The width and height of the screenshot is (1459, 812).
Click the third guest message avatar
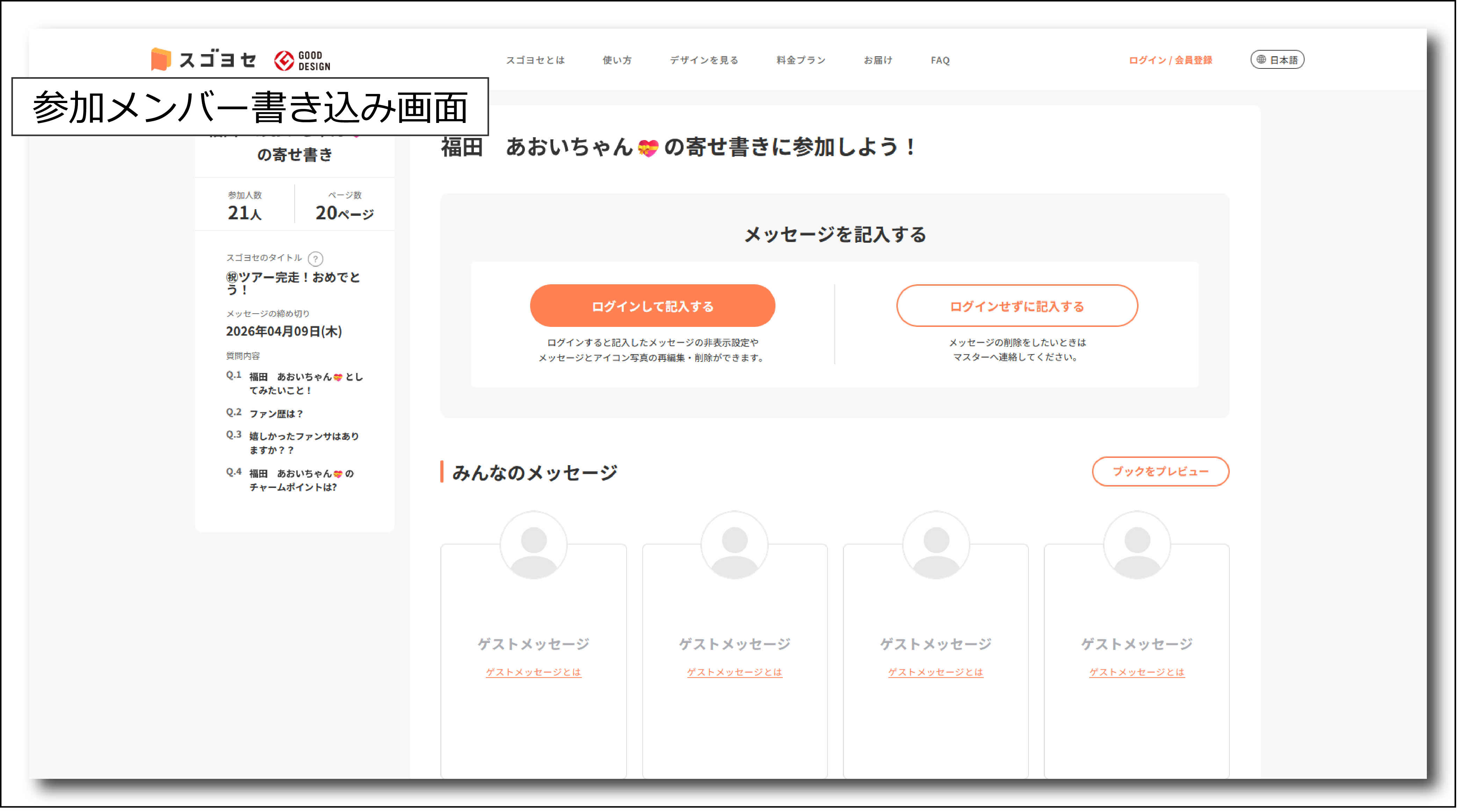[x=936, y=545]
